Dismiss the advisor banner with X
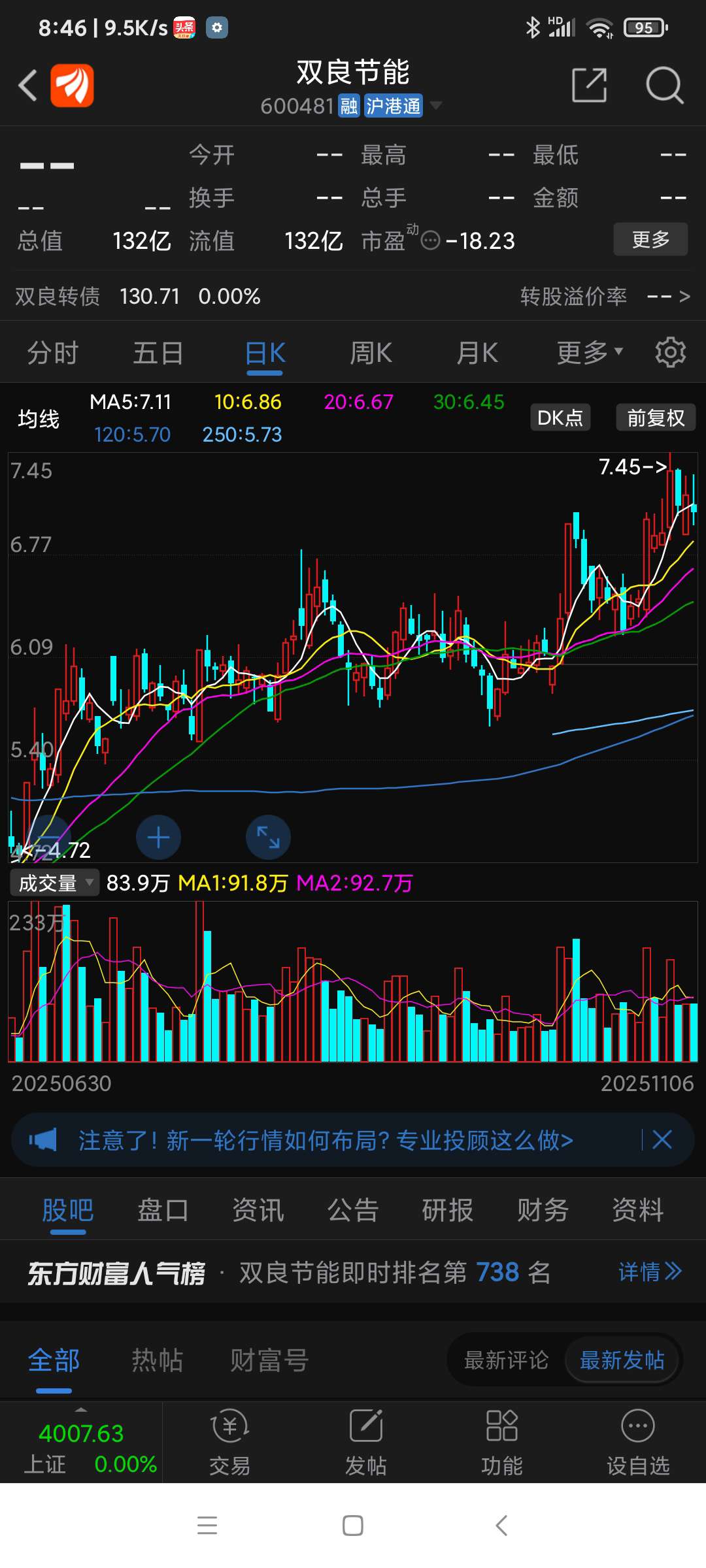706x1568 pixels. (662, 1140)
